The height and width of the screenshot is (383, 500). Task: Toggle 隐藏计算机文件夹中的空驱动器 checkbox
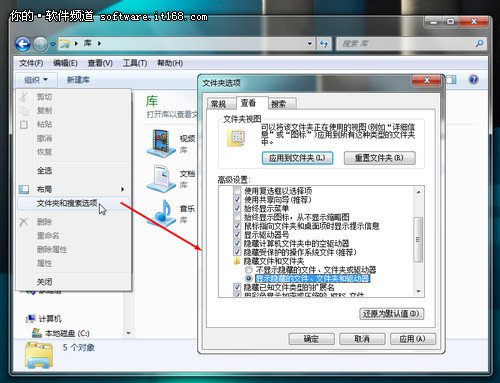[x=237, y=243]
